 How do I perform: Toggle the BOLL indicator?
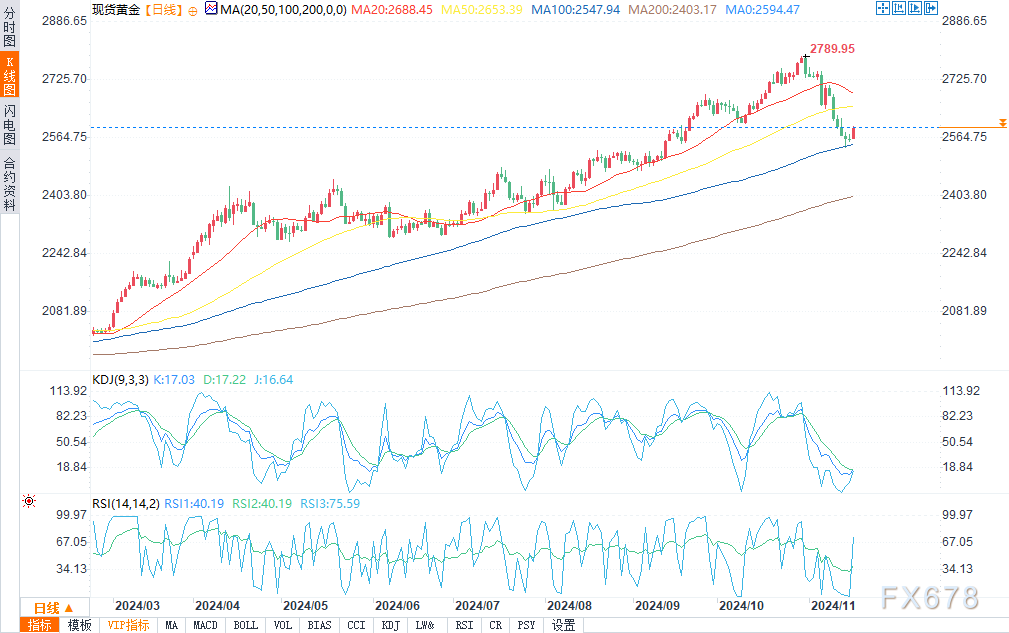pyautogui.click(x=244, y=625)
